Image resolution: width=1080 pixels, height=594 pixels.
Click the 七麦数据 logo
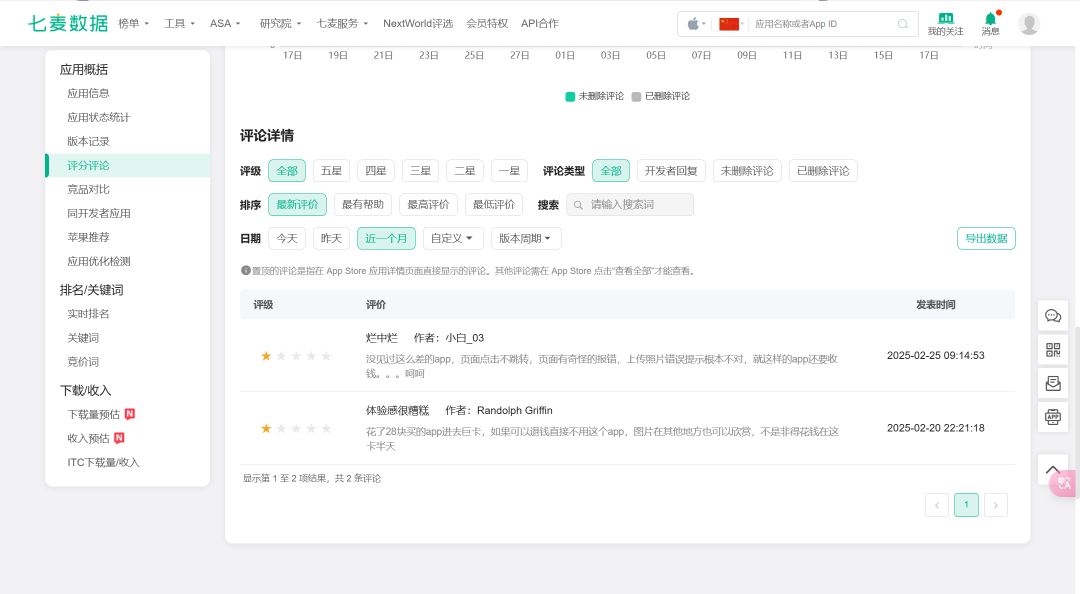(68, 23)
